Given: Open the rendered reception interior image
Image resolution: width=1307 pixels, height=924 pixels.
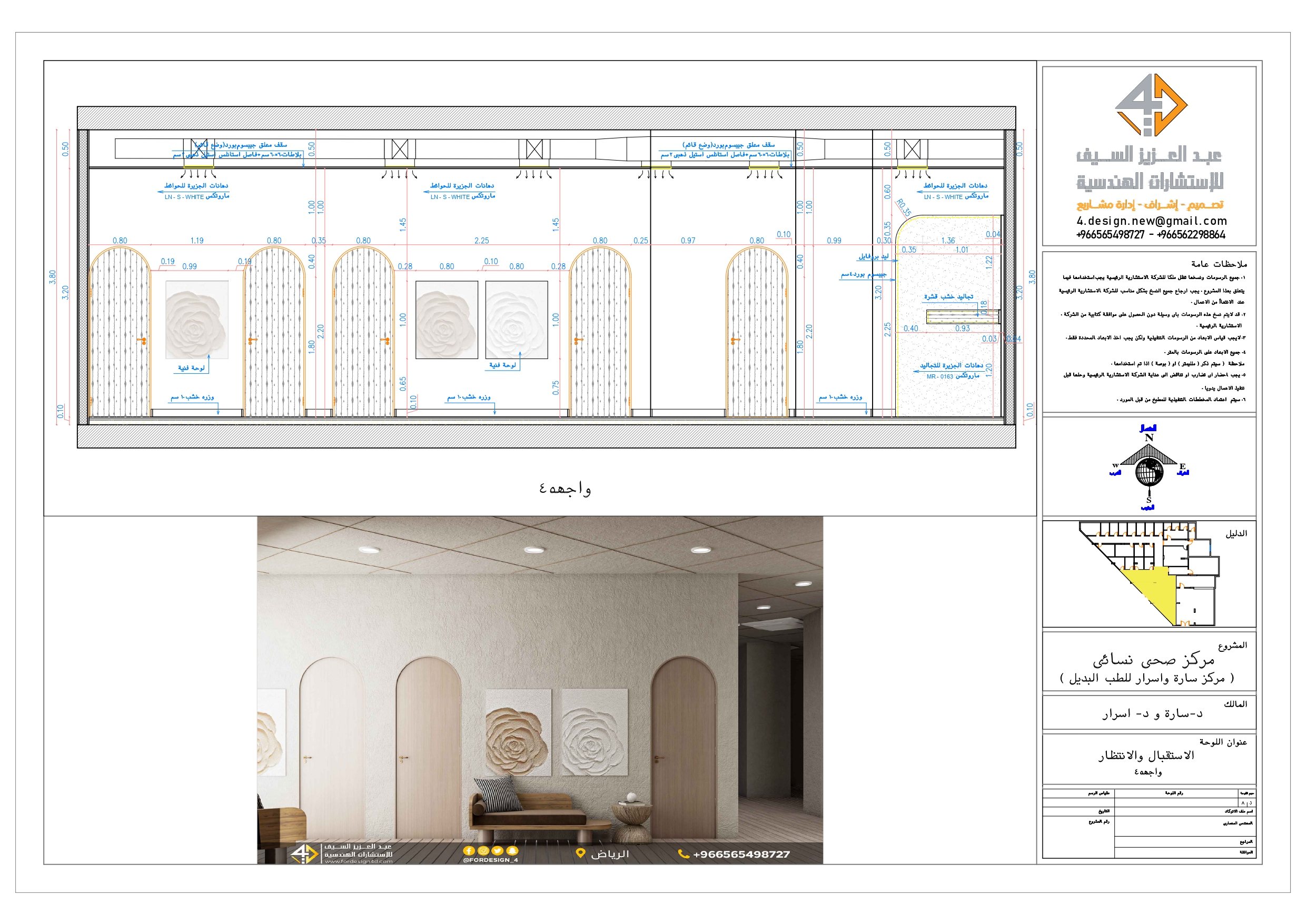Looking at the screenshot, I should point(541,683).
